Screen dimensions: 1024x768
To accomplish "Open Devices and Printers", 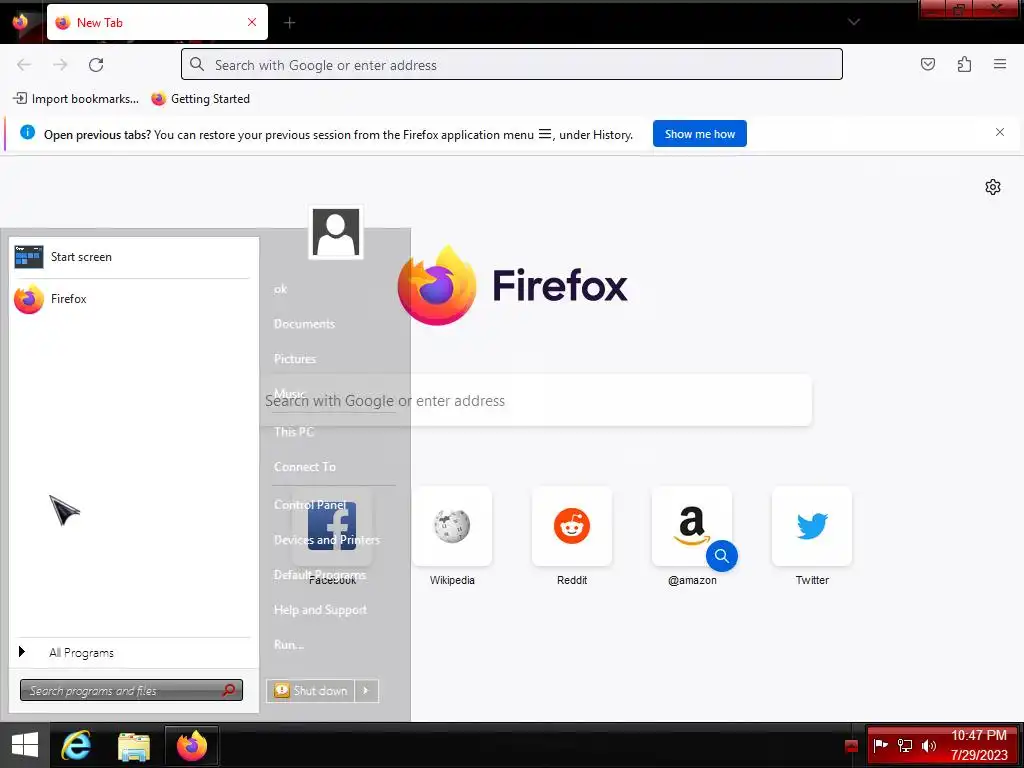I will pos(327,540).
